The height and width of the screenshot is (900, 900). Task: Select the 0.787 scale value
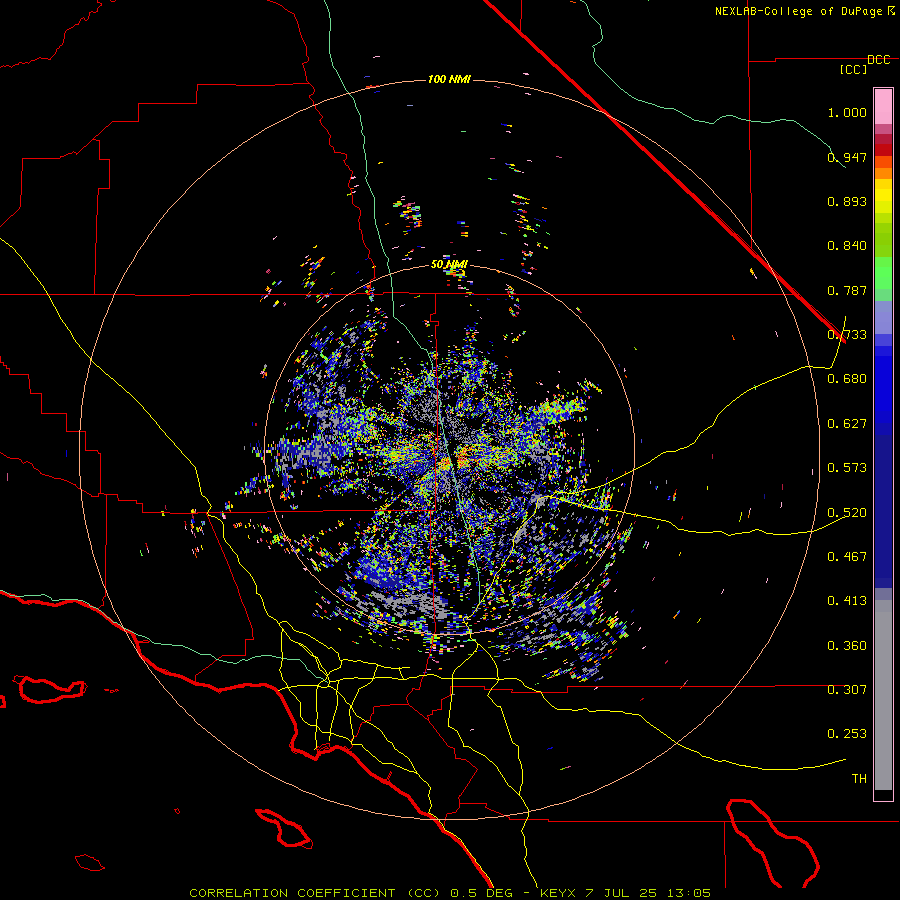coord(847,290)
